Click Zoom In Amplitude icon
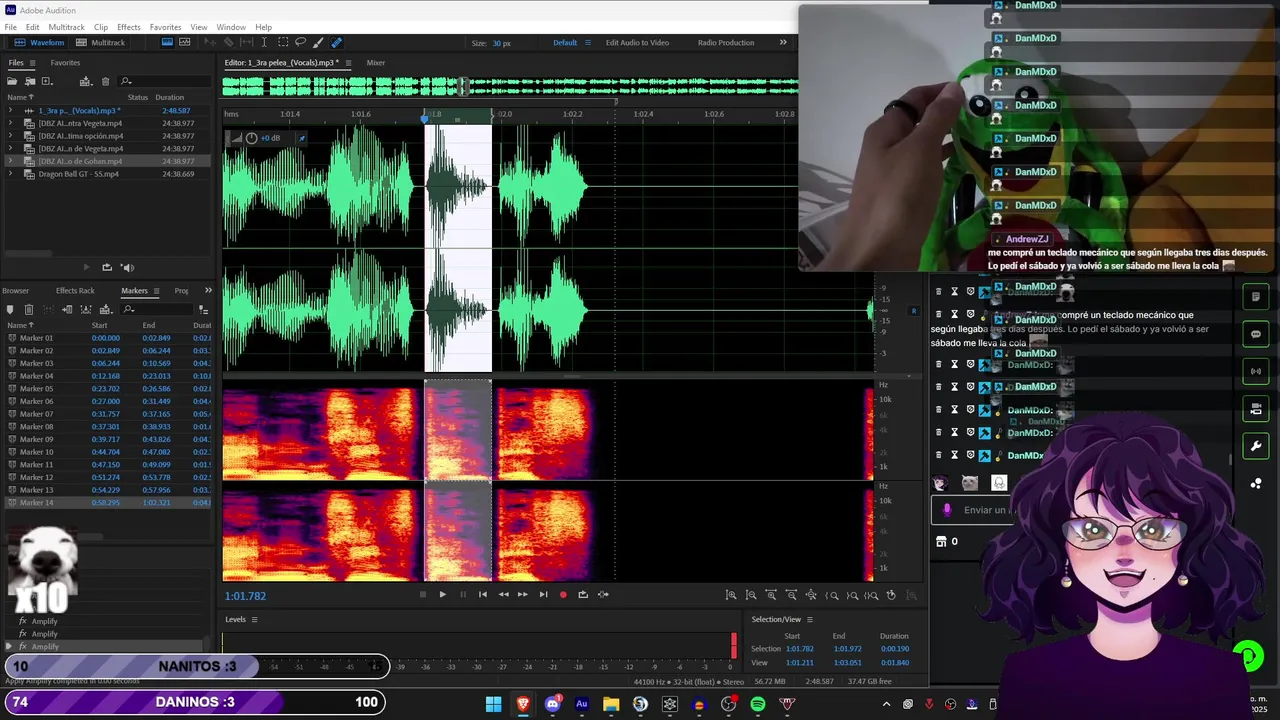Screen dimensions: 1280x720 click(x=731, y=595)
